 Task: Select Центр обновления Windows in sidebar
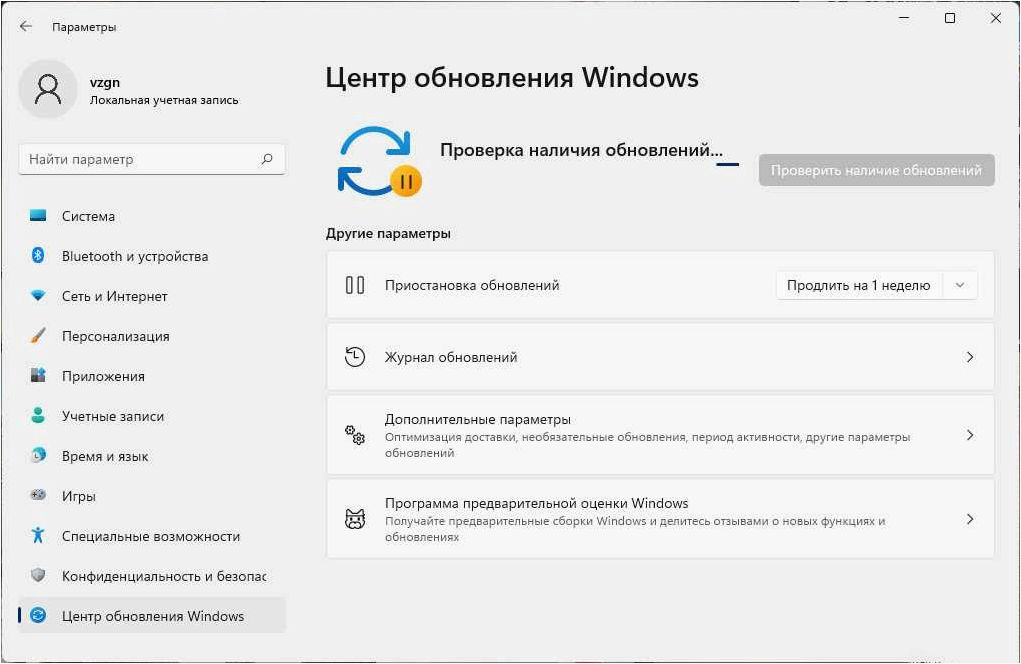(x=152, y=615)
